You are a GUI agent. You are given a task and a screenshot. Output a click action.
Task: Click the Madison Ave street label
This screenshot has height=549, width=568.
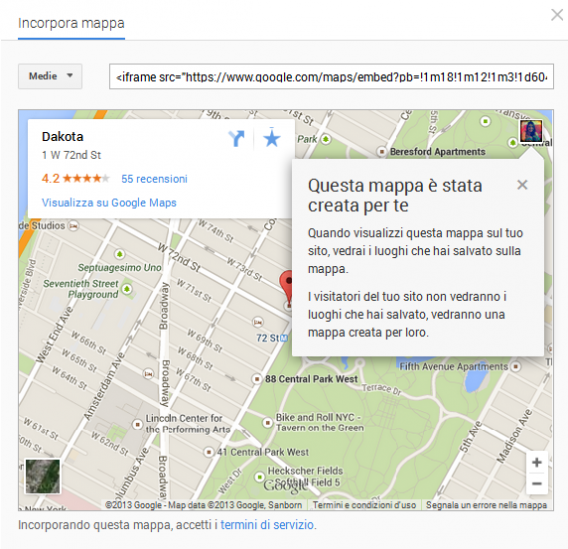pos(514,436)
